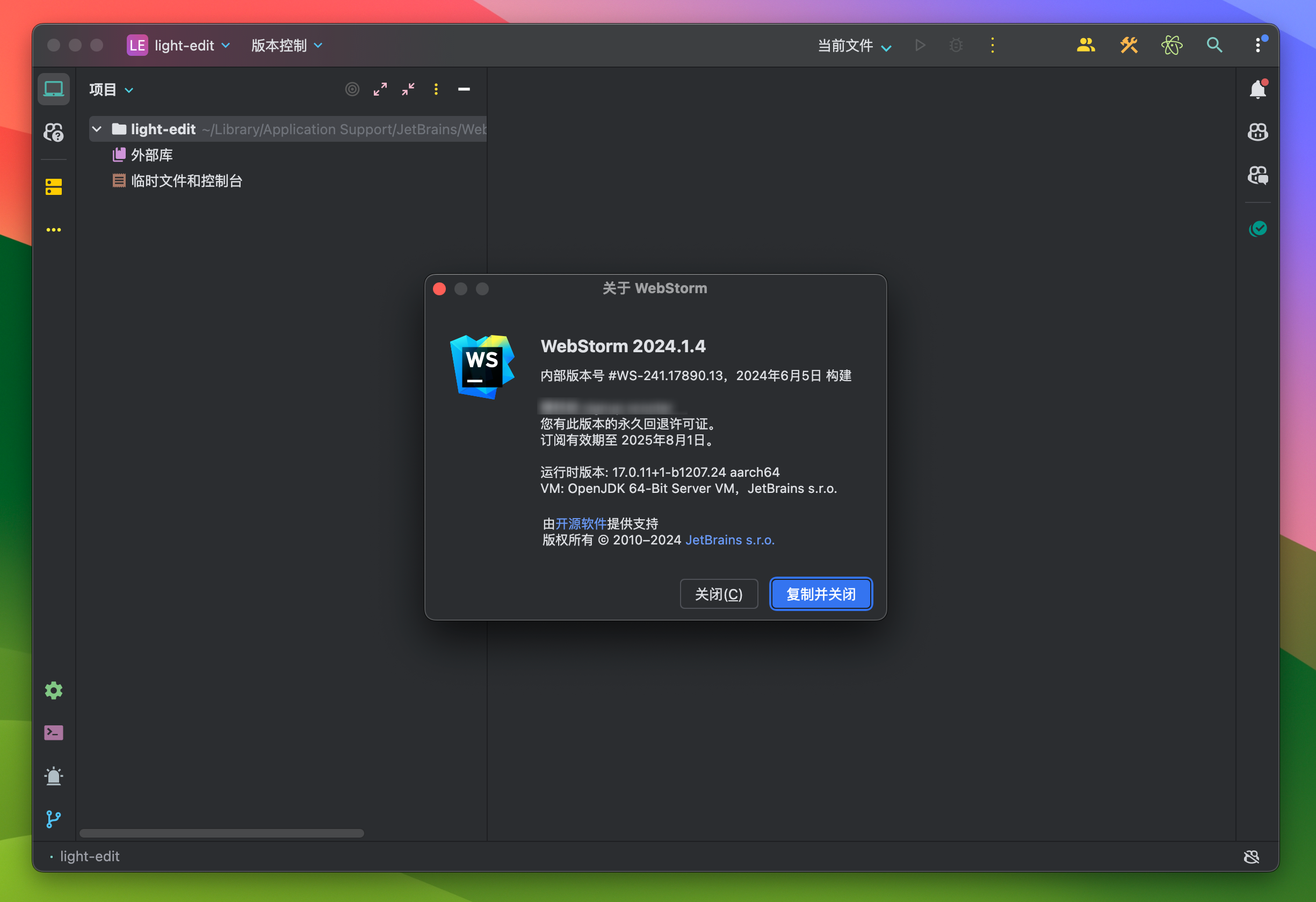The image size is (1316, 902).
Task: Click the WebStorm 2024.1.4 version heading
Action: click(x=623, y=346)
